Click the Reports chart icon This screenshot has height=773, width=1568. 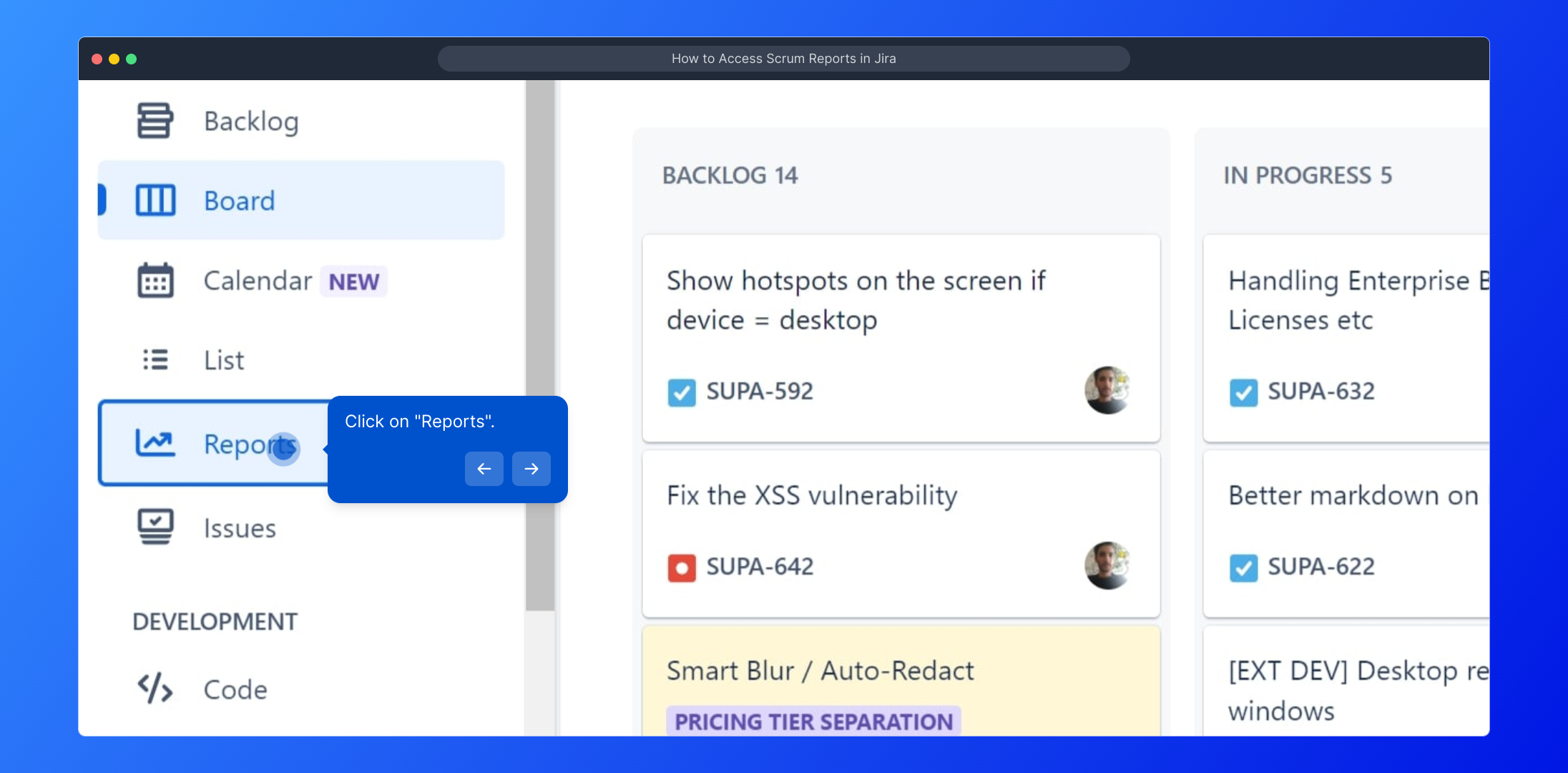(155, 443)
